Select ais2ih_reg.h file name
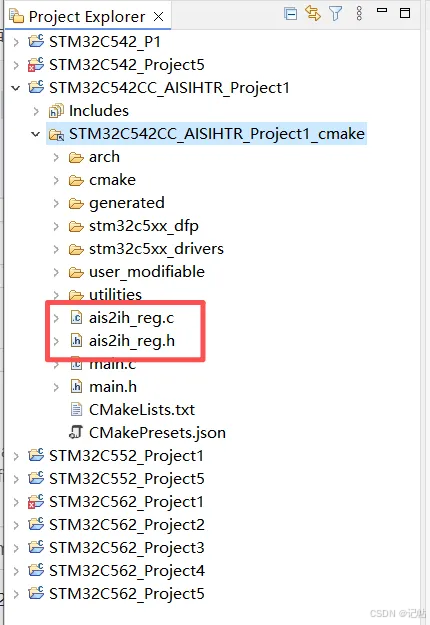This screenshot has height=625, width=430. click(x=132, y=341)
